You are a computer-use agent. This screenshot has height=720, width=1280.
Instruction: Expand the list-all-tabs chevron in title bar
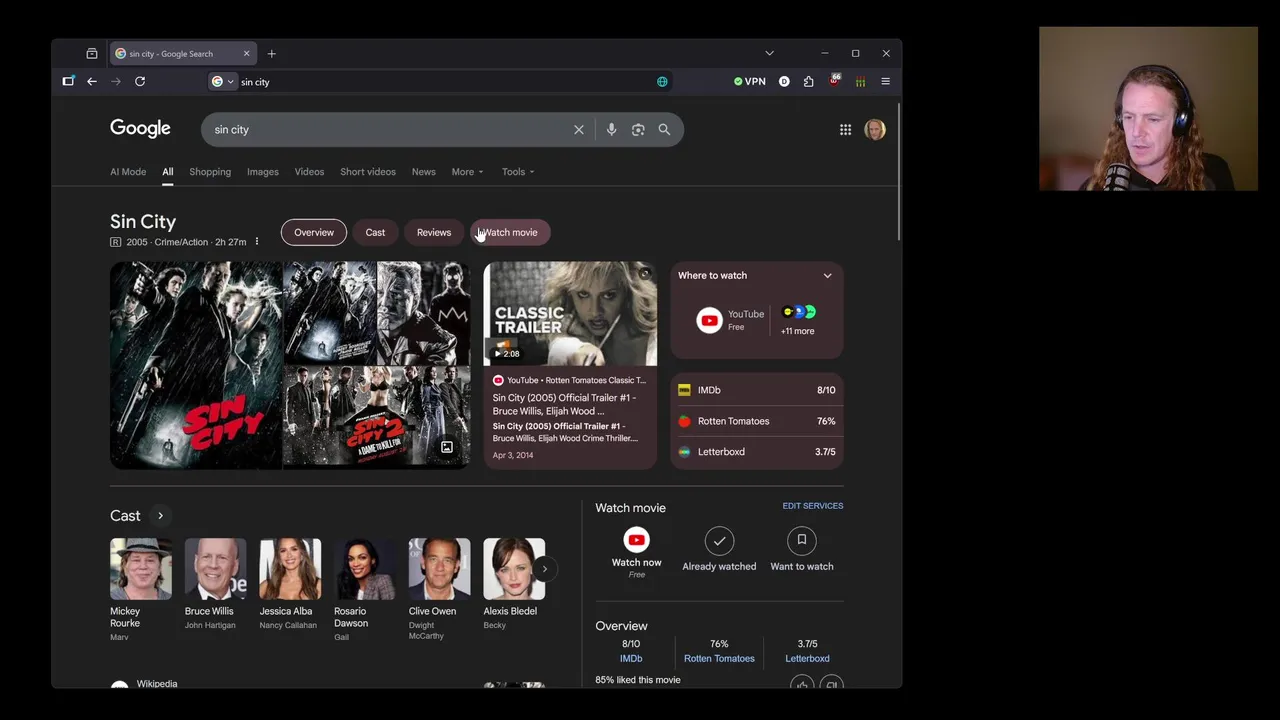[x=769, y=53]
